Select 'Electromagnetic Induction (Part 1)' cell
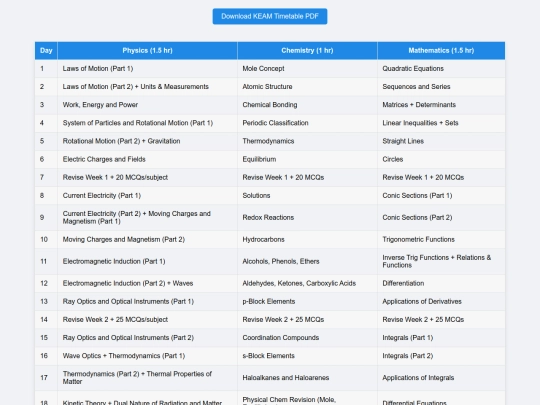Image resolution: width=540 pixels, height=405 pixels. [147, 261]
